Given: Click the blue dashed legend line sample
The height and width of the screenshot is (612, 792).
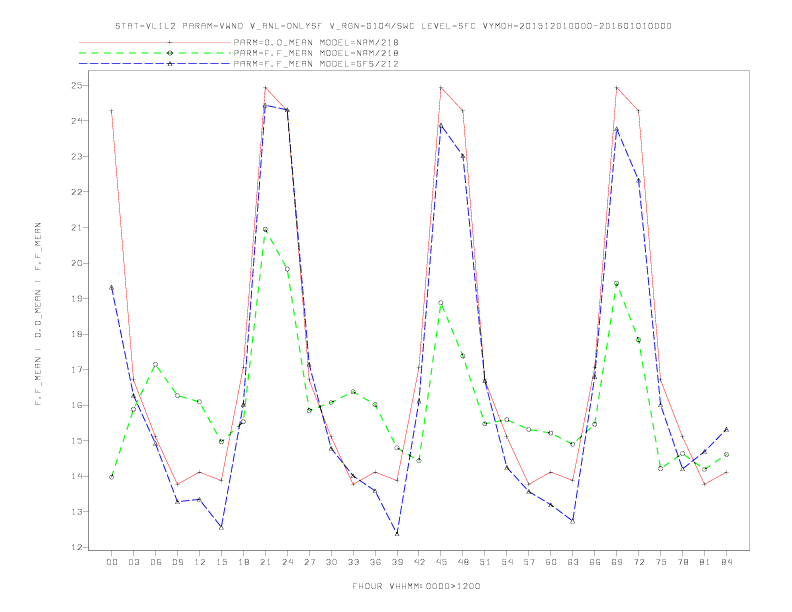Looking at the screenshot, I should pos(155,64).
